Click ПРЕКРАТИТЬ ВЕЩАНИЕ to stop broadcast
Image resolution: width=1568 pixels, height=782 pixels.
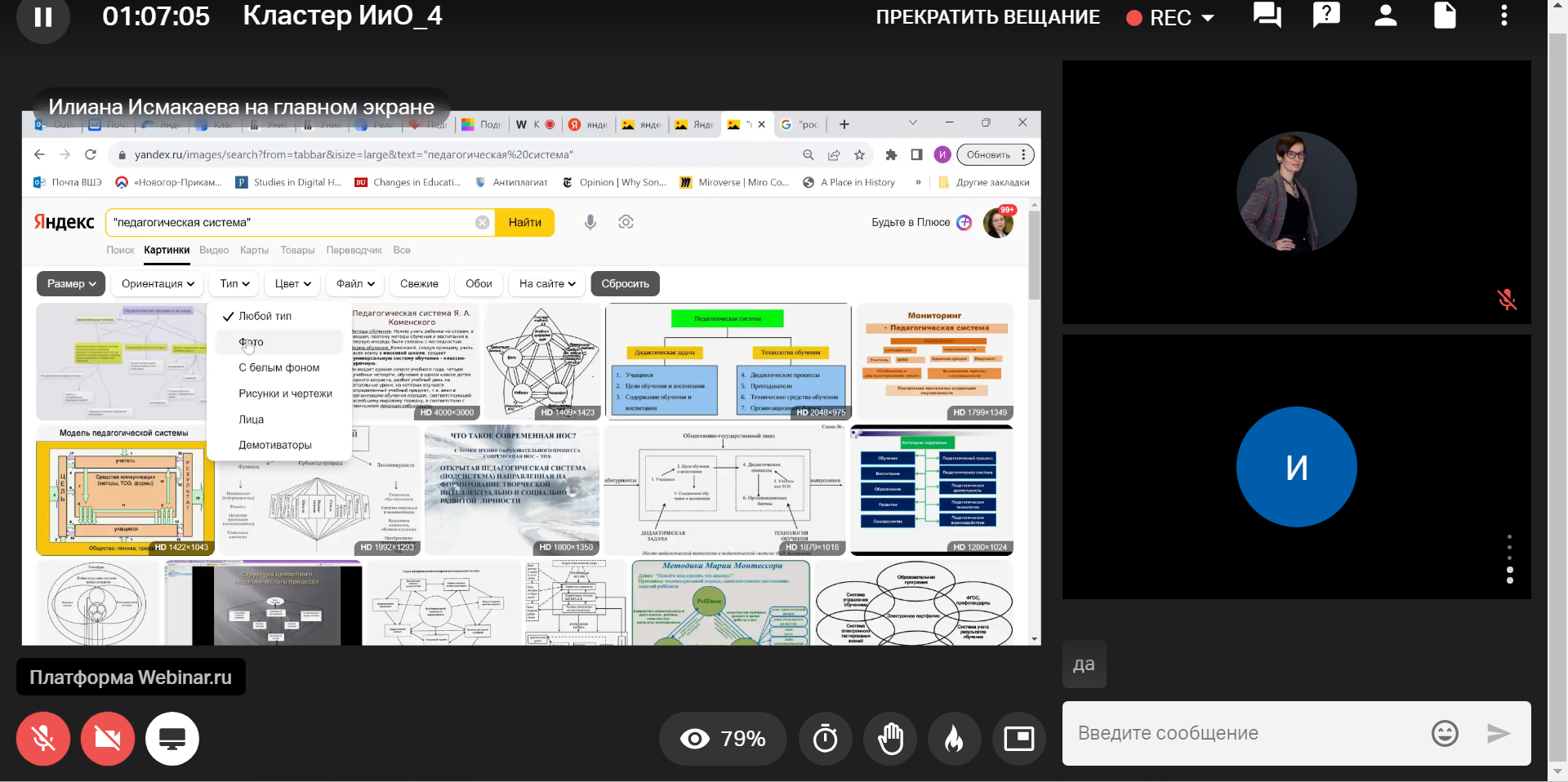pyautogui.click(x=987, y=17)
